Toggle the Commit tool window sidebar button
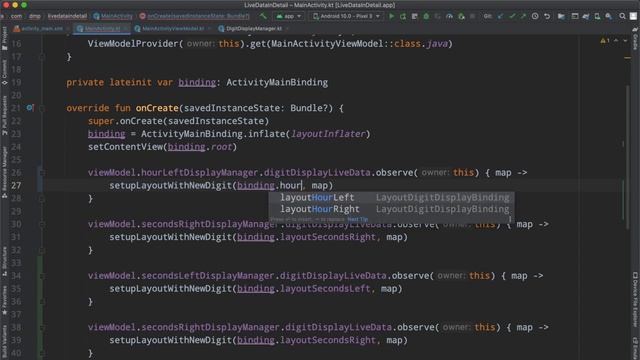Viewport: 640px width, 360px height. click(x=4, y=72)
